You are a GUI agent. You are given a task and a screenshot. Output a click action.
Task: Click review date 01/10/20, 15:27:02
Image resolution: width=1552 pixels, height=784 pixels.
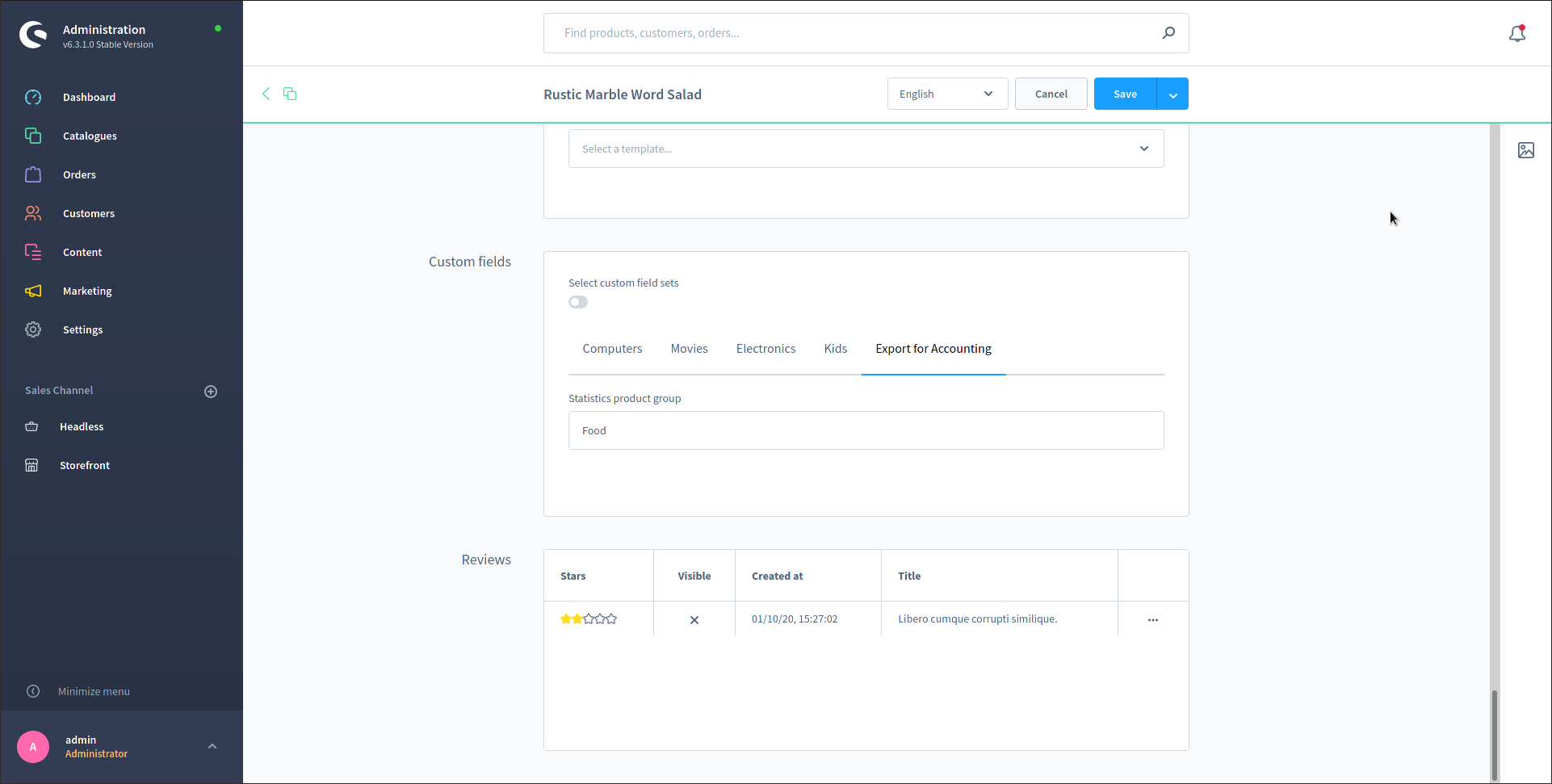pyautogui.click(x=795, y=619)
